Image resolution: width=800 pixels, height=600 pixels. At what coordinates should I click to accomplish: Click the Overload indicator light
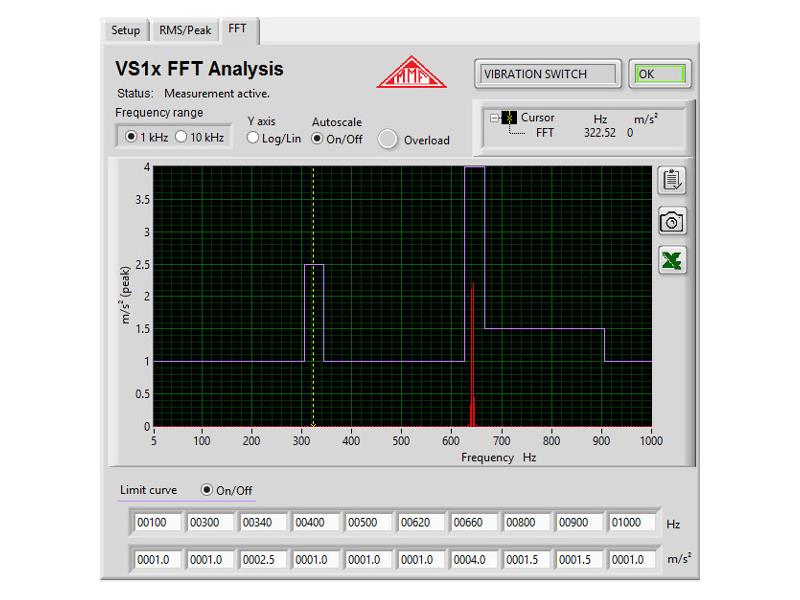[x=387, y=139]
